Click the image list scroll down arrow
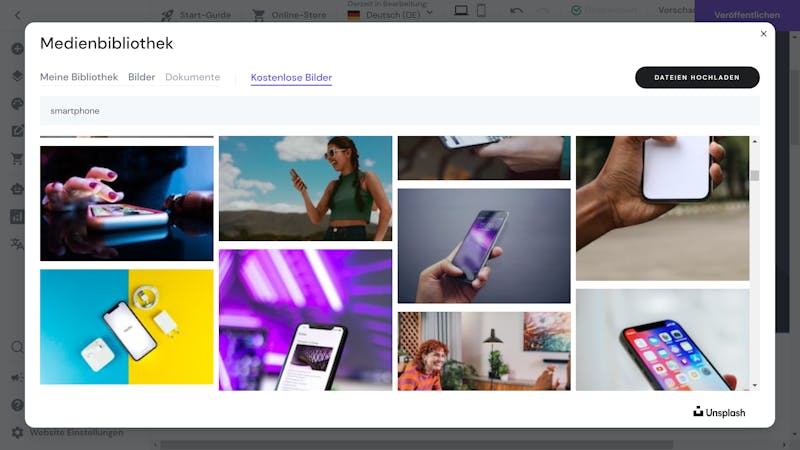 click(755, 386)
